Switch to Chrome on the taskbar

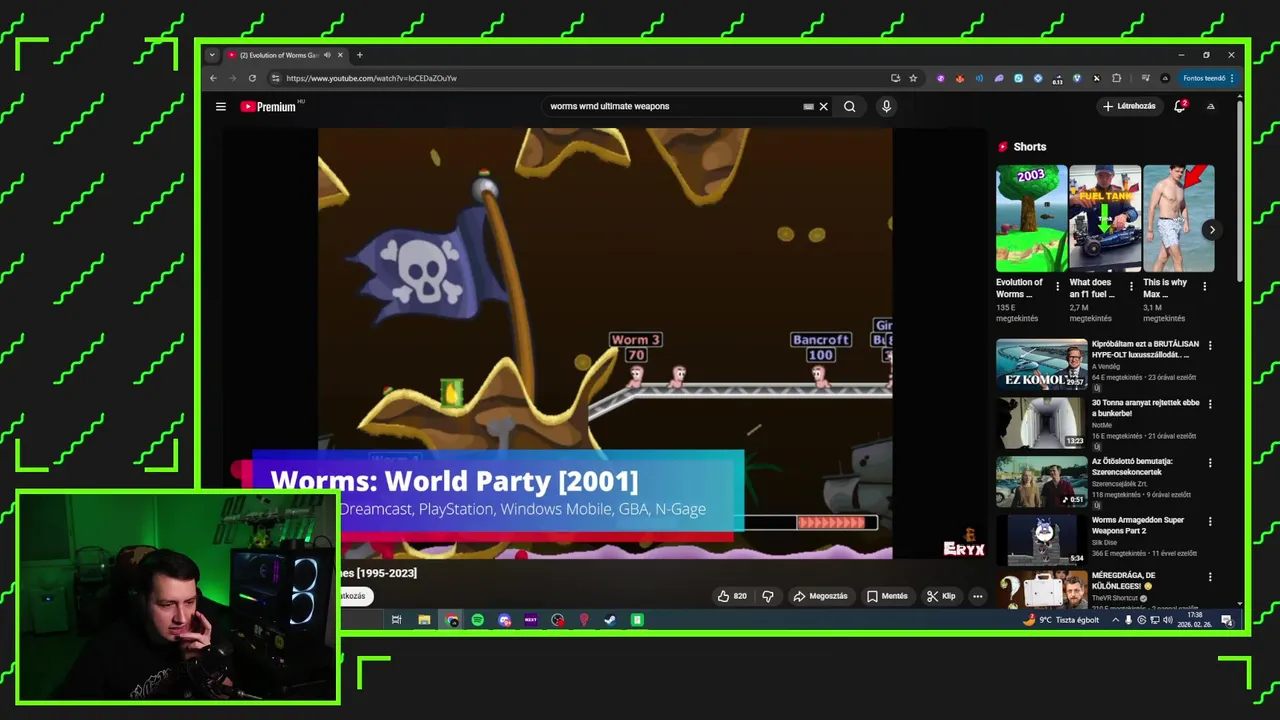point(452,620)
